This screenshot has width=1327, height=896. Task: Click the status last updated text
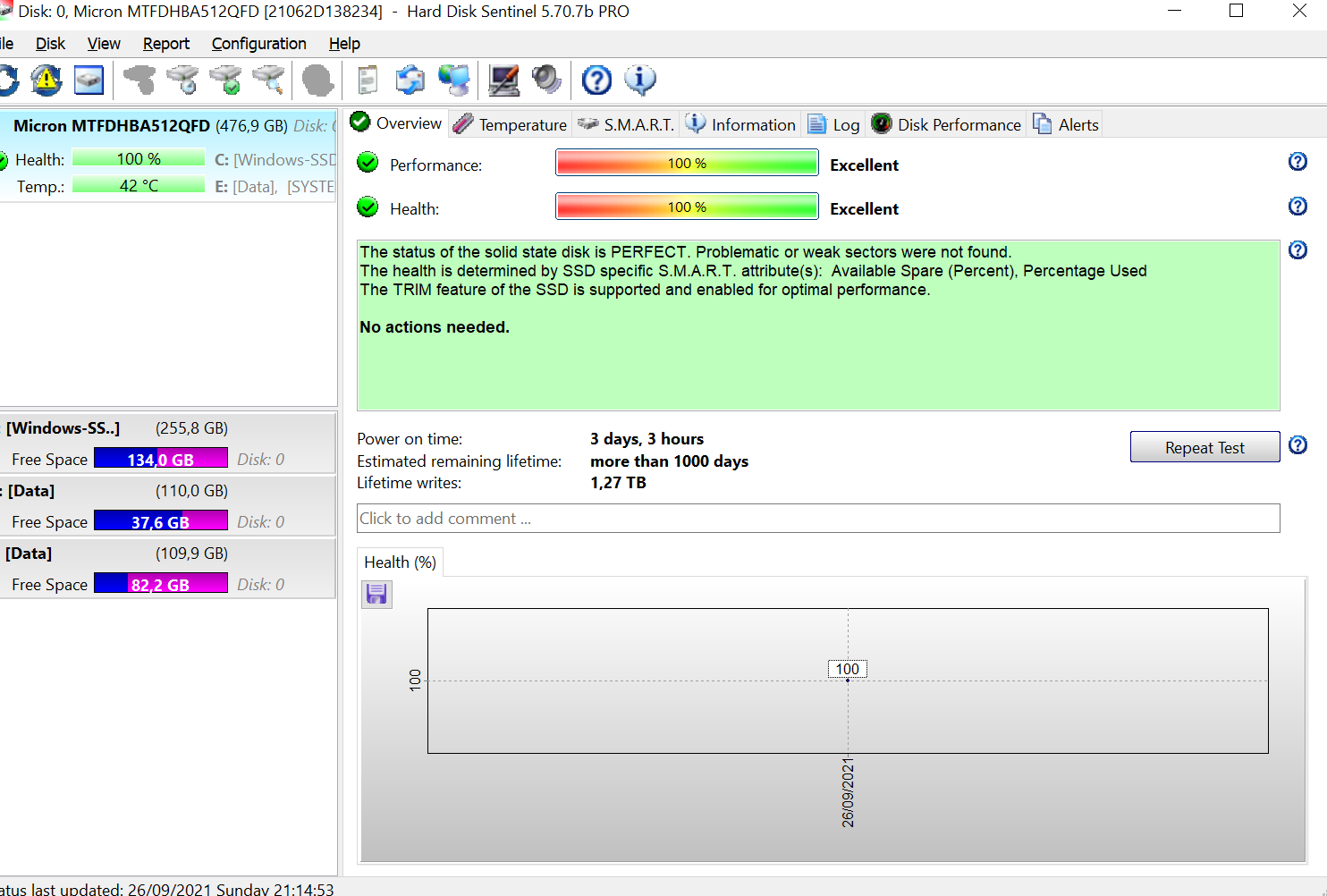[166, 889]
